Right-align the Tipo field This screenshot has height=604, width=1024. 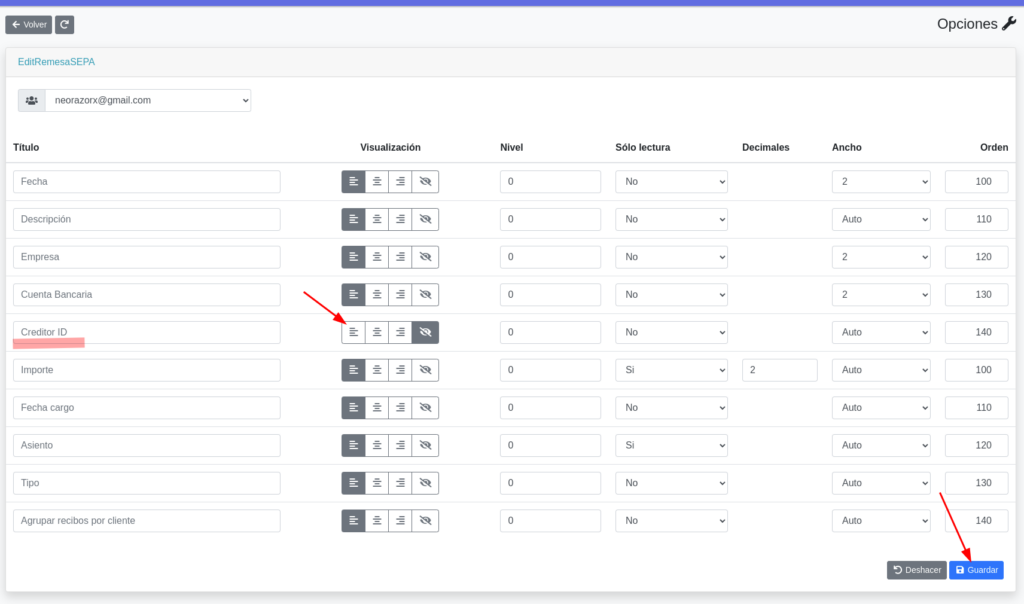pyautogui.click(x=400, y=483)
